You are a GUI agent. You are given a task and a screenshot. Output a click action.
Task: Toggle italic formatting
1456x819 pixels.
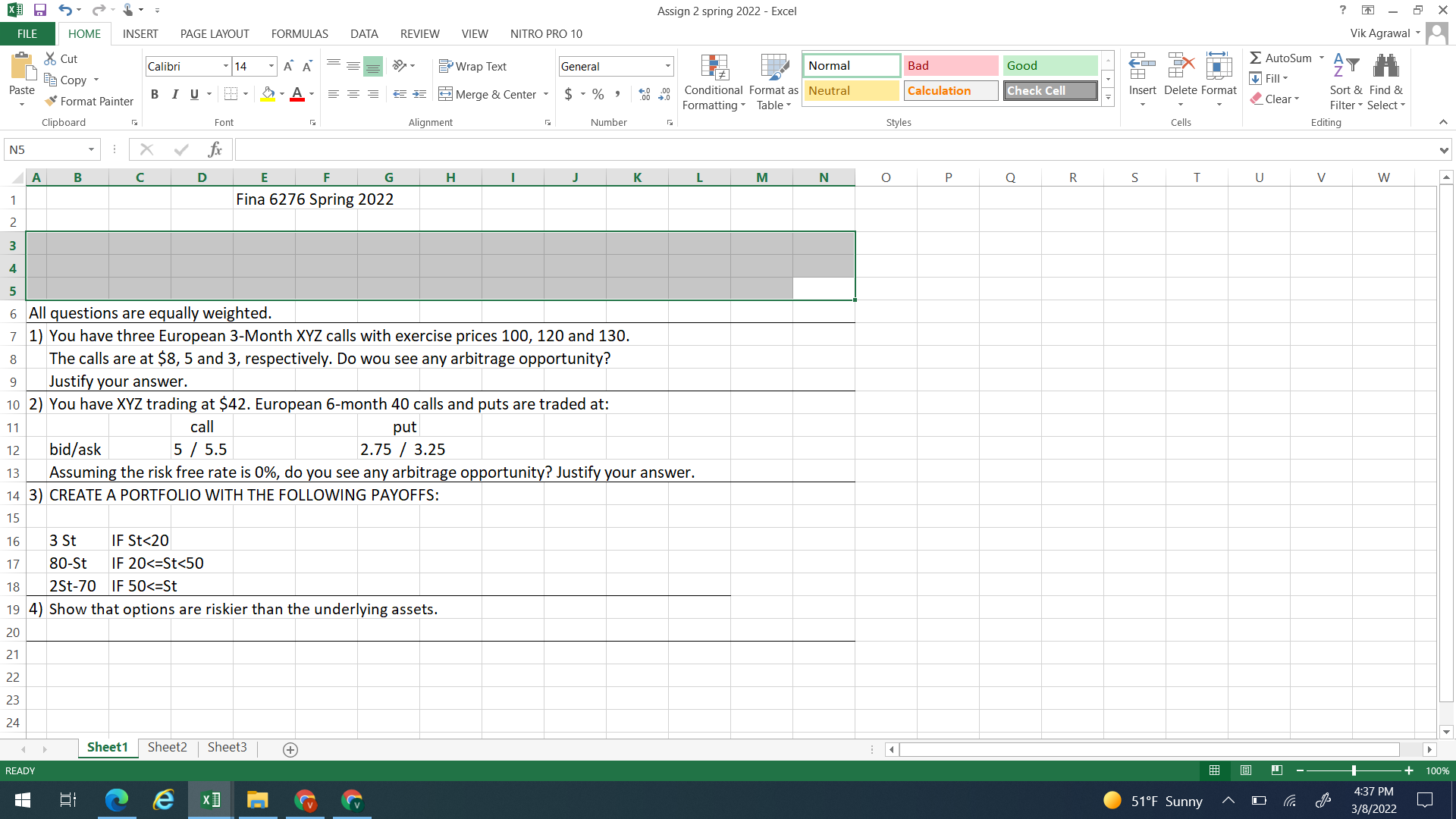pos(174,94)
